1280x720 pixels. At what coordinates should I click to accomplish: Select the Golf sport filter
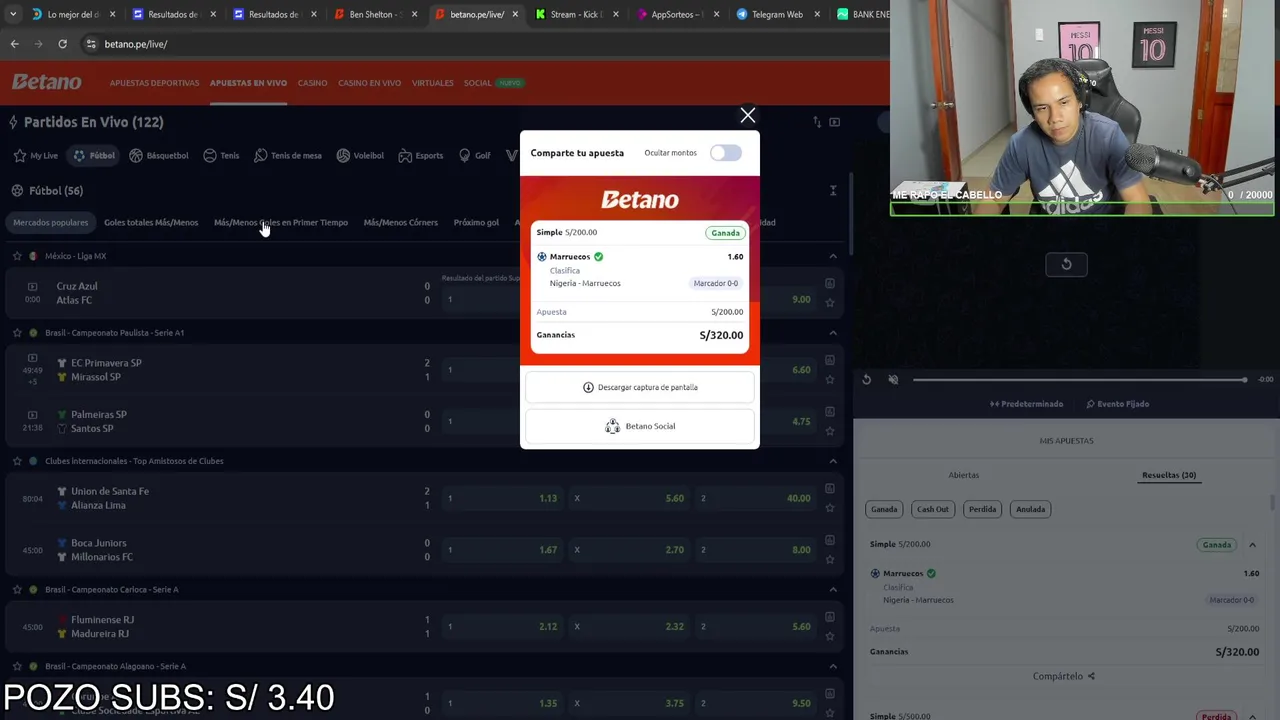point(474,156)
